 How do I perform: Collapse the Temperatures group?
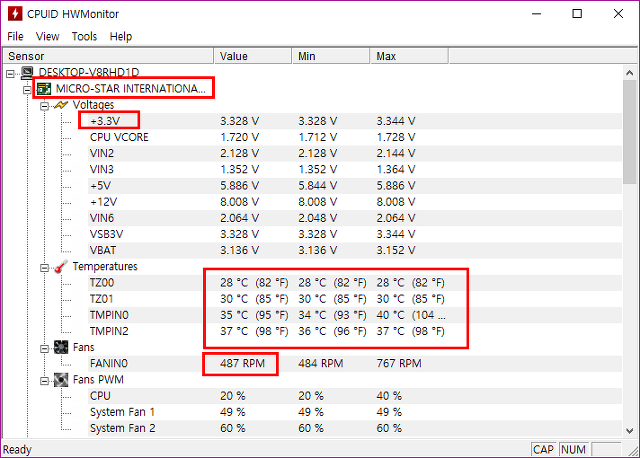pos(44,268)
